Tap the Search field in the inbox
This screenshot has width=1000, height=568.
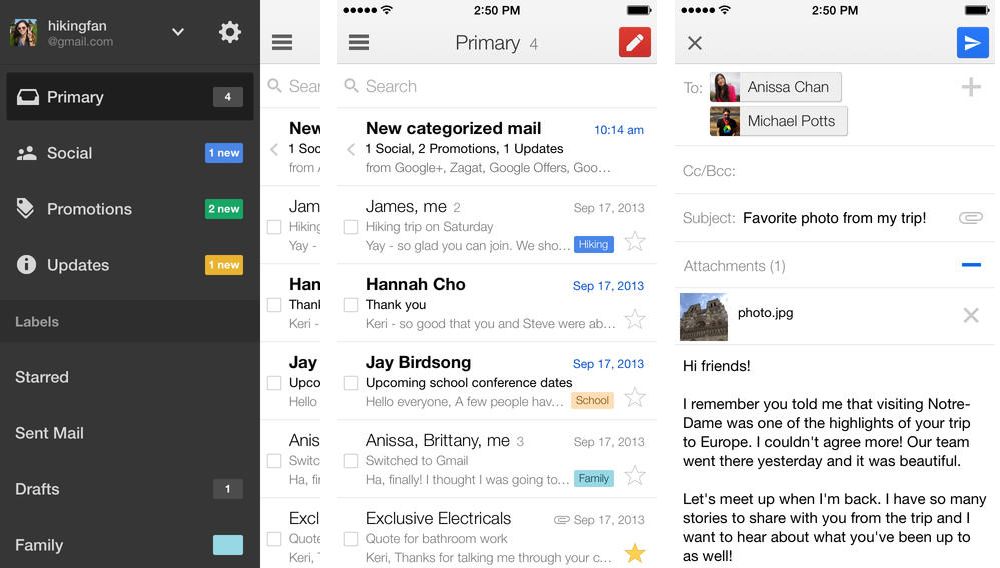point(497,87)
